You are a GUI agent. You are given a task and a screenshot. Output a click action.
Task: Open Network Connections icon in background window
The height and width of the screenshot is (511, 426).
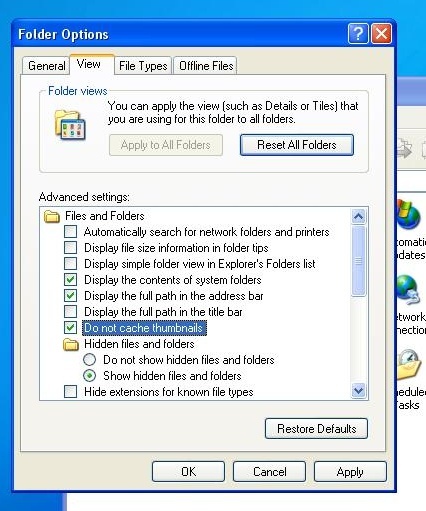point(408,290)
